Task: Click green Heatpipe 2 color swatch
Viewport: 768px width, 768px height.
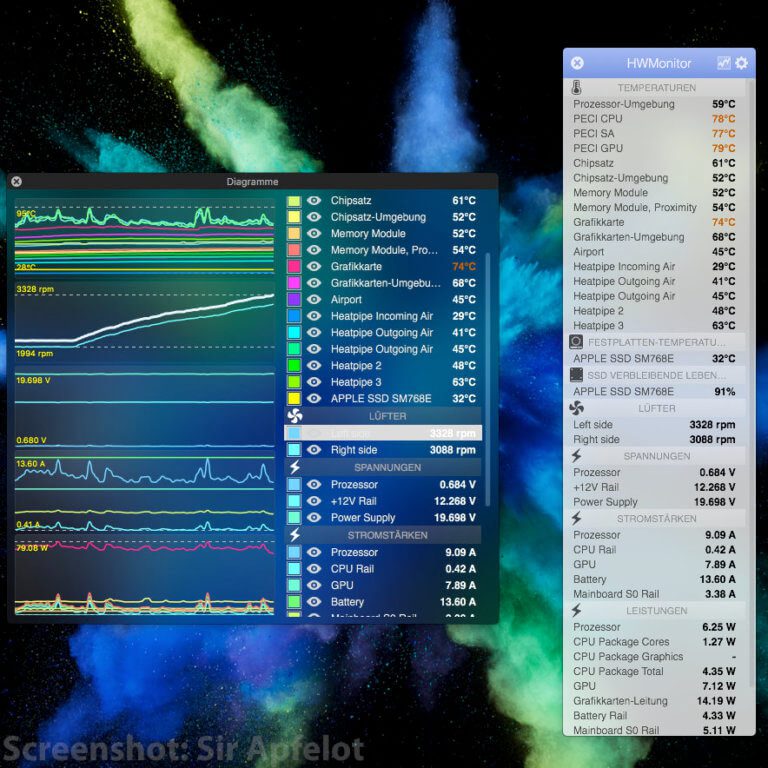Action: [294, 365]
